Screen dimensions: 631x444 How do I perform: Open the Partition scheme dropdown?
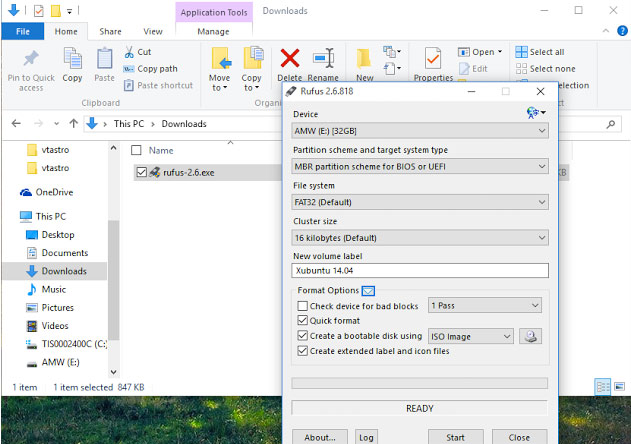click(x=420, y=166)
